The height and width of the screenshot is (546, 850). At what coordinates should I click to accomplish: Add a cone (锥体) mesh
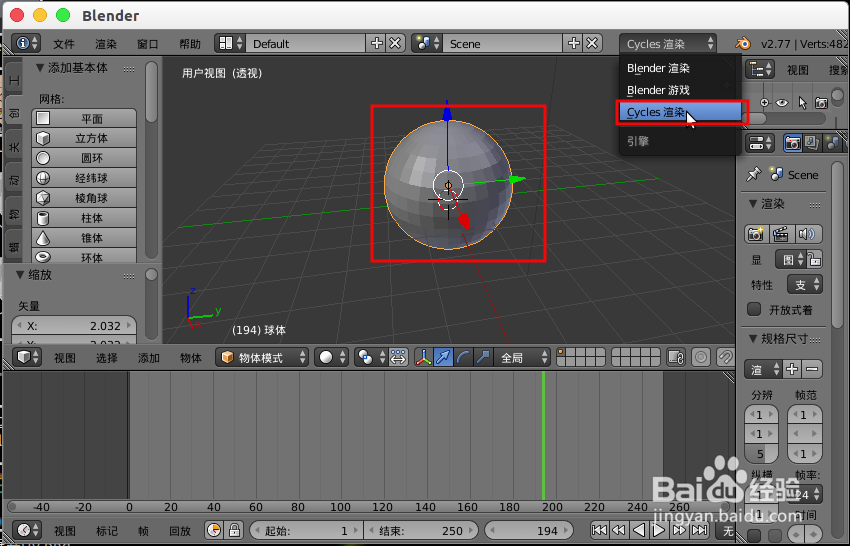(84, 238)
